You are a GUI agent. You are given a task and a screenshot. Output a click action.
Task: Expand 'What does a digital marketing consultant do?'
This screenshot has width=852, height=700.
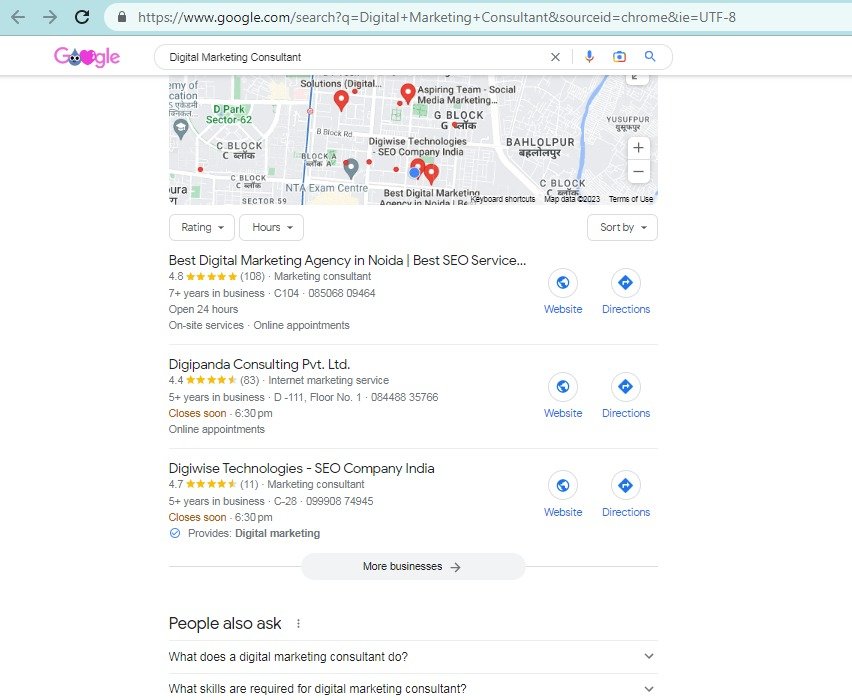[413, 657]
